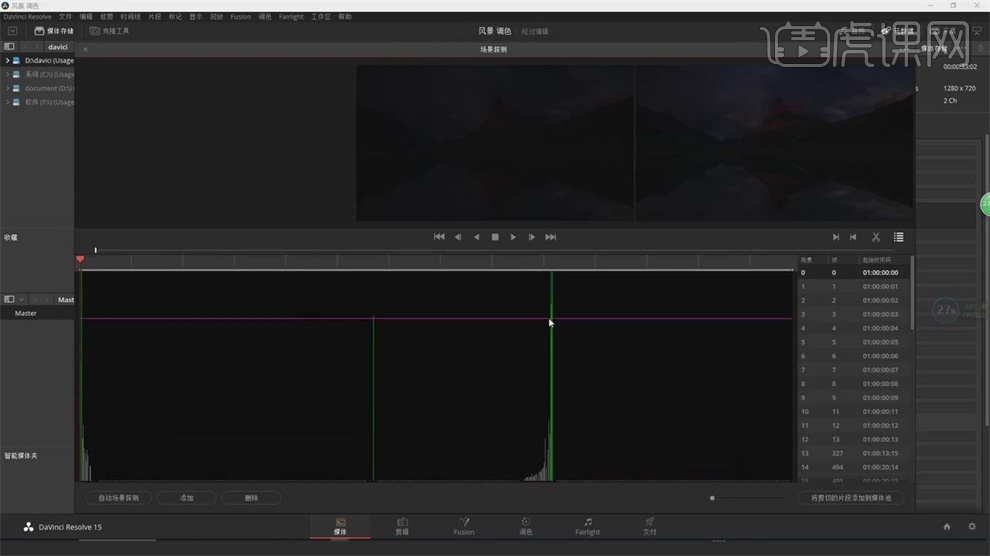Select the D:\davici drive in storage tree
This screenshot has width=990, height=556.
click(x=49, y=61)
